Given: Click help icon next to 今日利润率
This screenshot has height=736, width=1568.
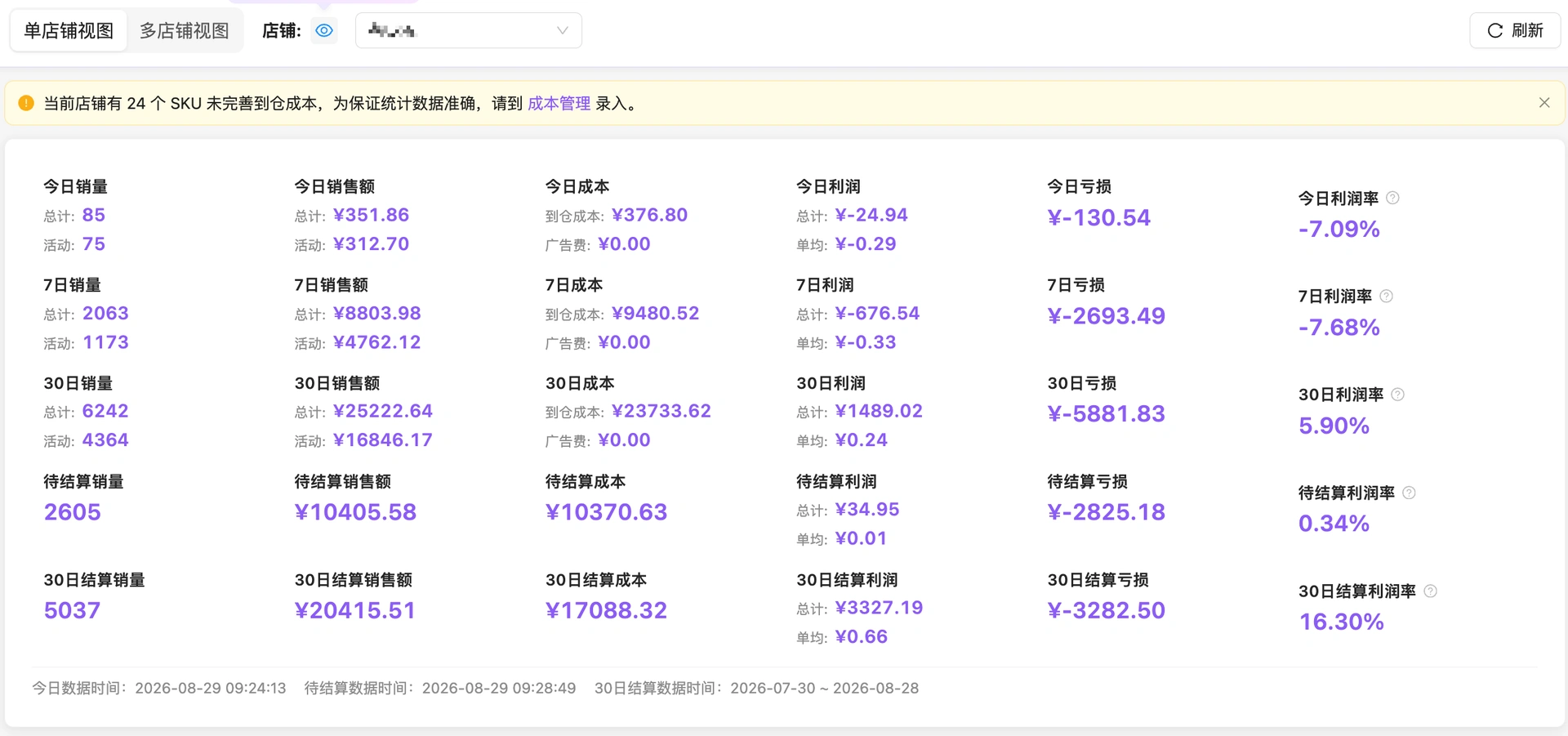Looking at the screenshot, I should coord(1393,198).
